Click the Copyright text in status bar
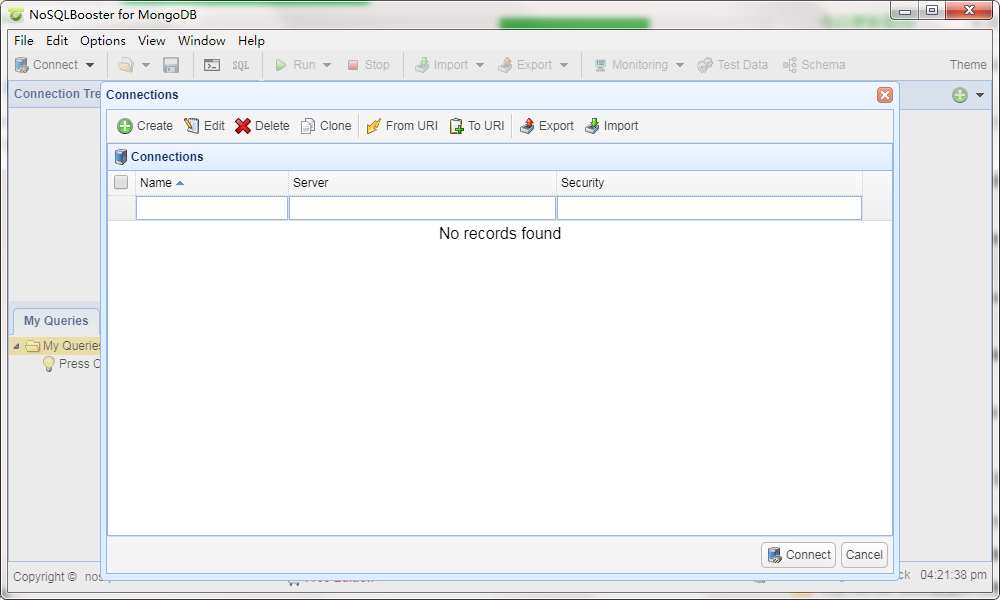This screenshot has width=1000, height=600. [45, 576]
